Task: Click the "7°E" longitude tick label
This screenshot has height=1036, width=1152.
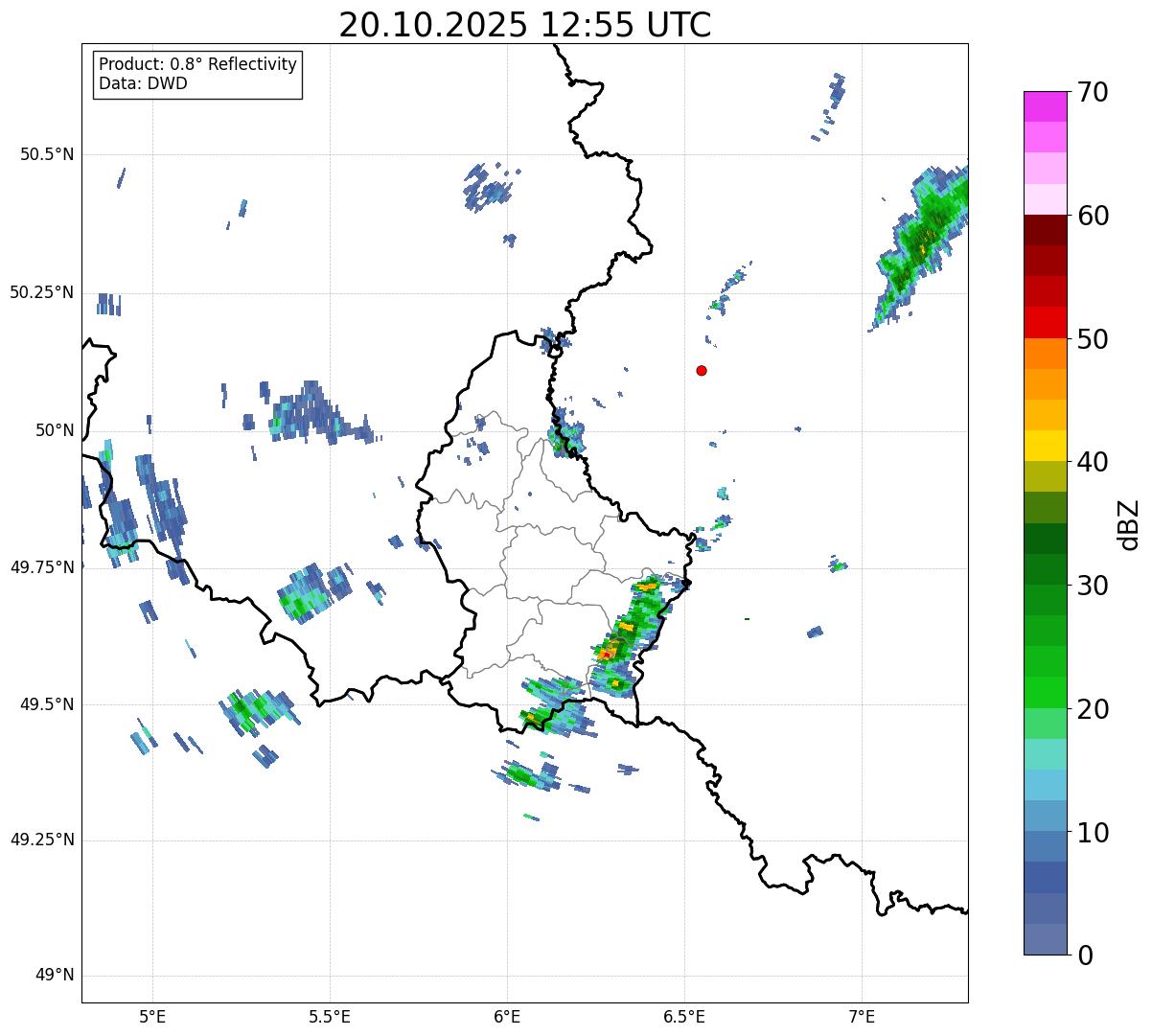Action: coord(863,1015)
